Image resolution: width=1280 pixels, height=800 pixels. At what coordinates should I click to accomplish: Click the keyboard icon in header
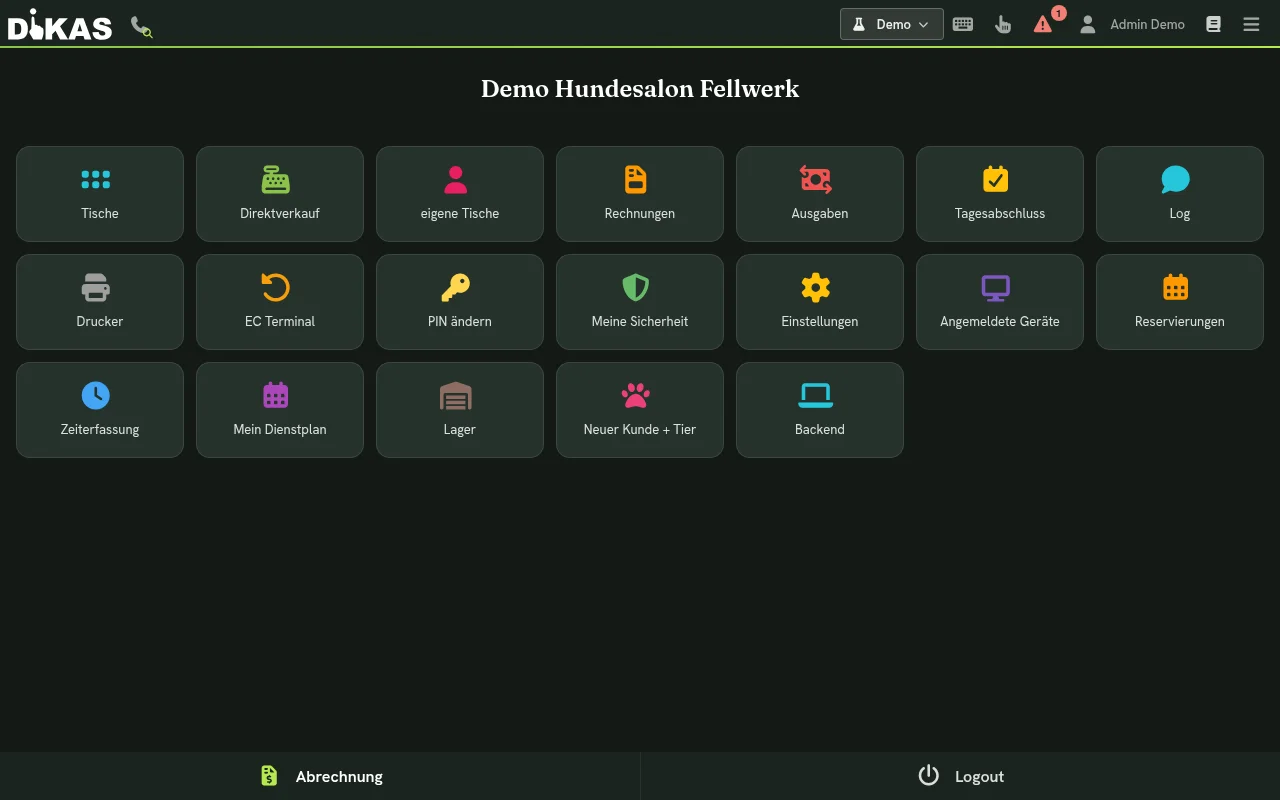point(963,24)
